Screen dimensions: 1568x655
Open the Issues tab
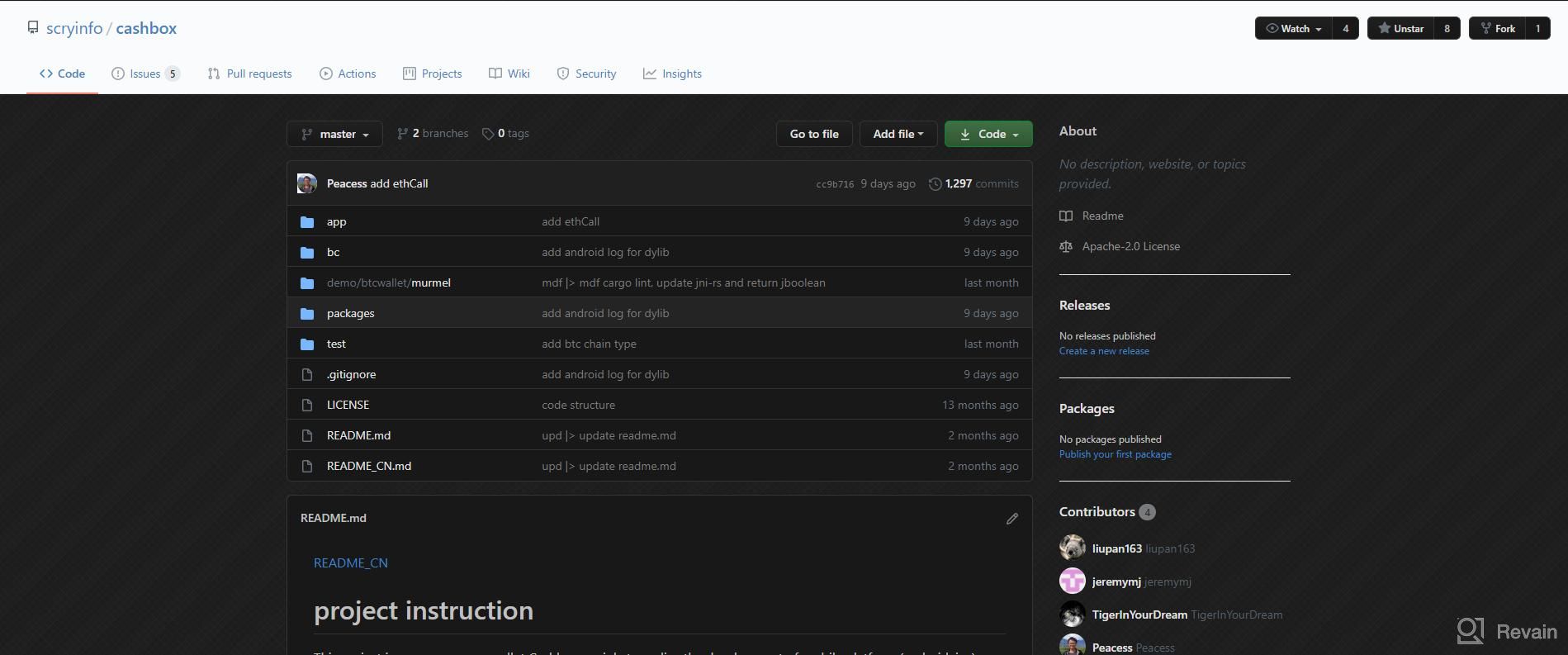145,74
